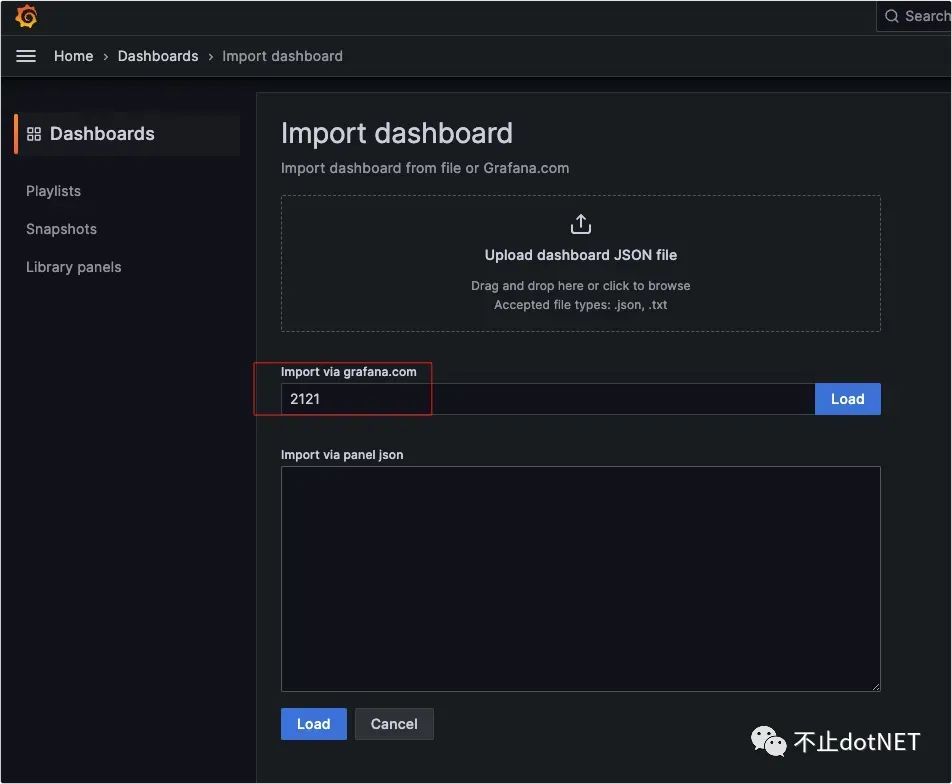Screen dimensions: 952x784
Task: Select Snapshots in the sidebar
Action: 61,229
